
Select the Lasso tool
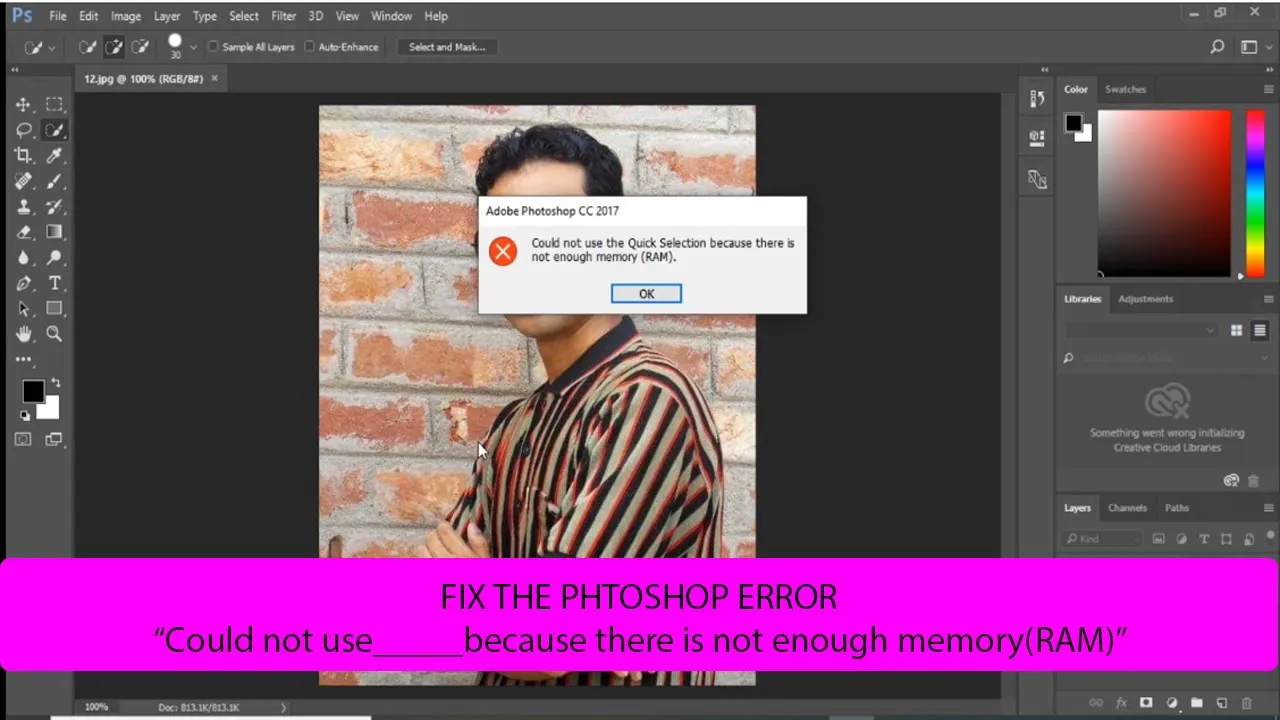[x=23, y=130]
